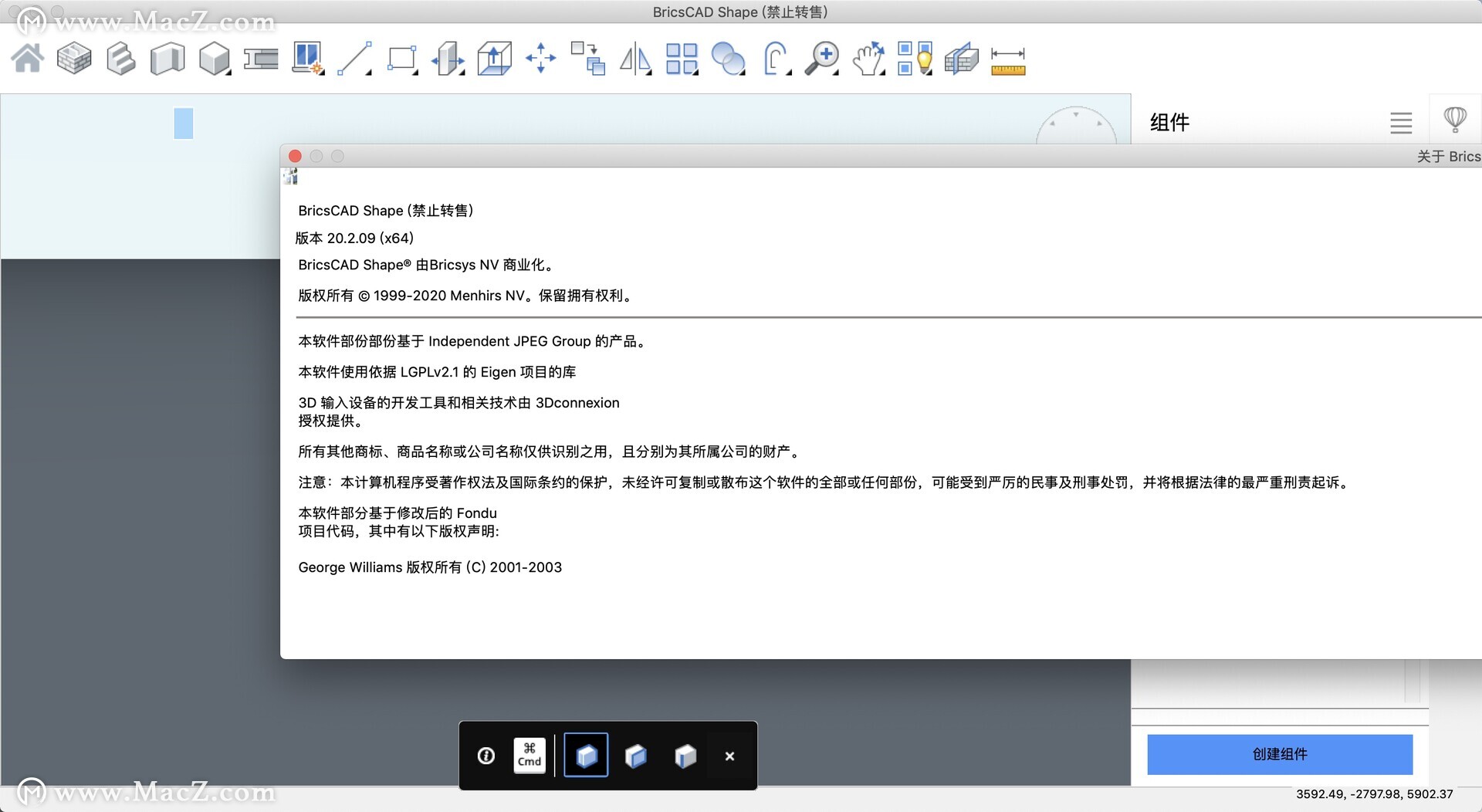Screen dimensions: 1482x812
Task: Enable edge selection mode cube
Action: pos(685,756)
